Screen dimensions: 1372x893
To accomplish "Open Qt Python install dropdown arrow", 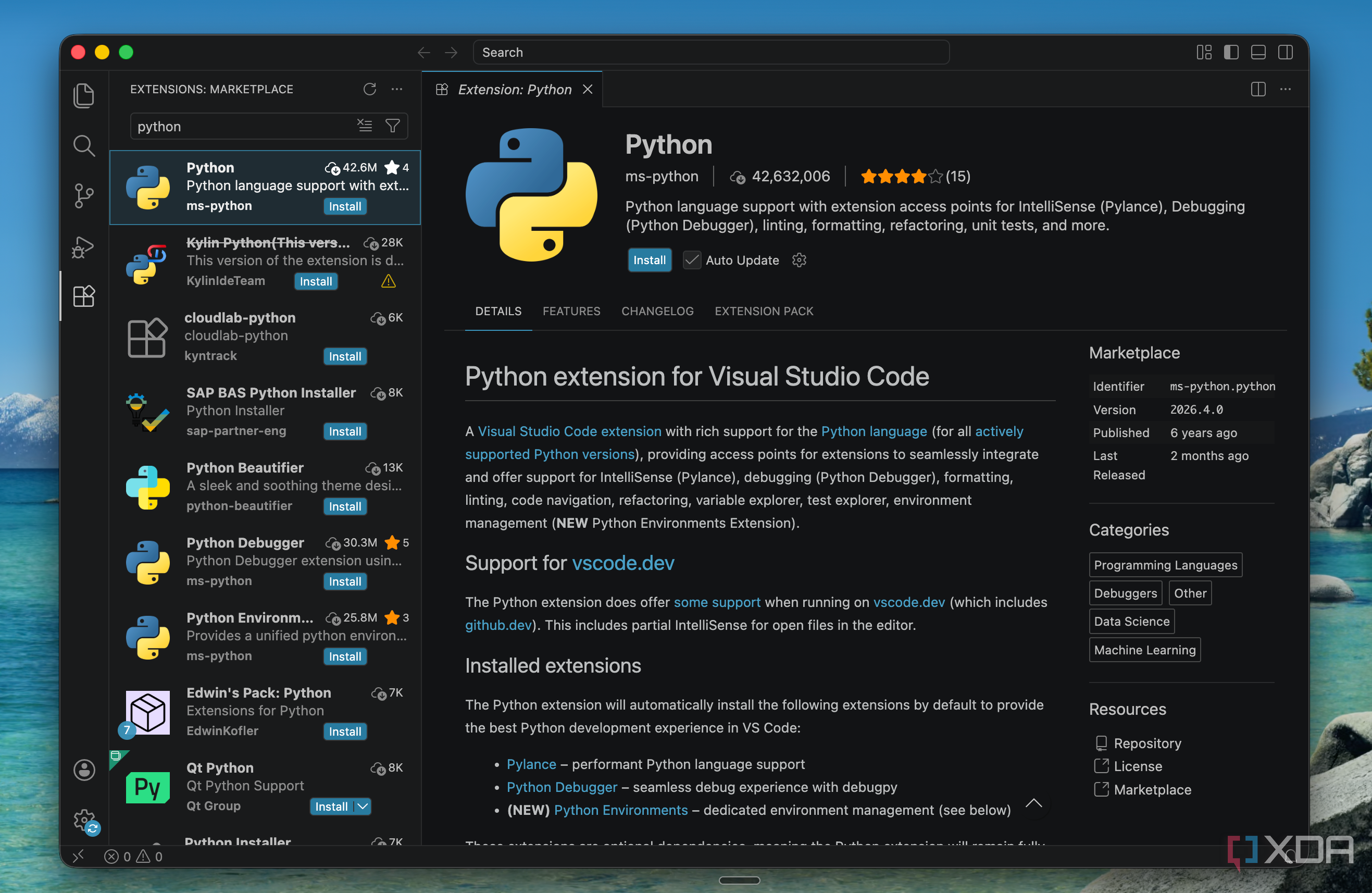I will 363,807.
